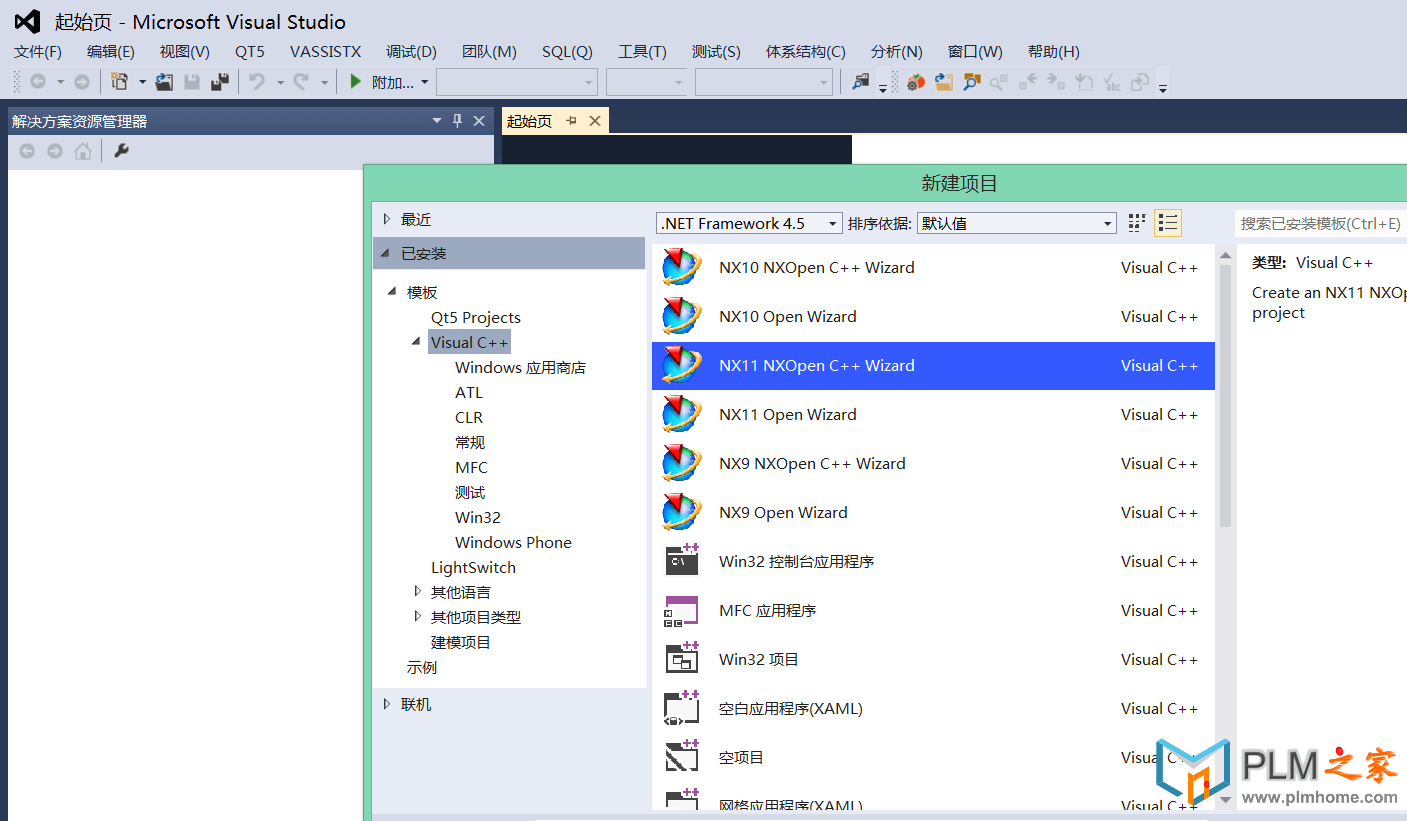This screenshot has height=821, width=1407.
Task: Open the 视图(V) menu
Action: pos(185,52)
